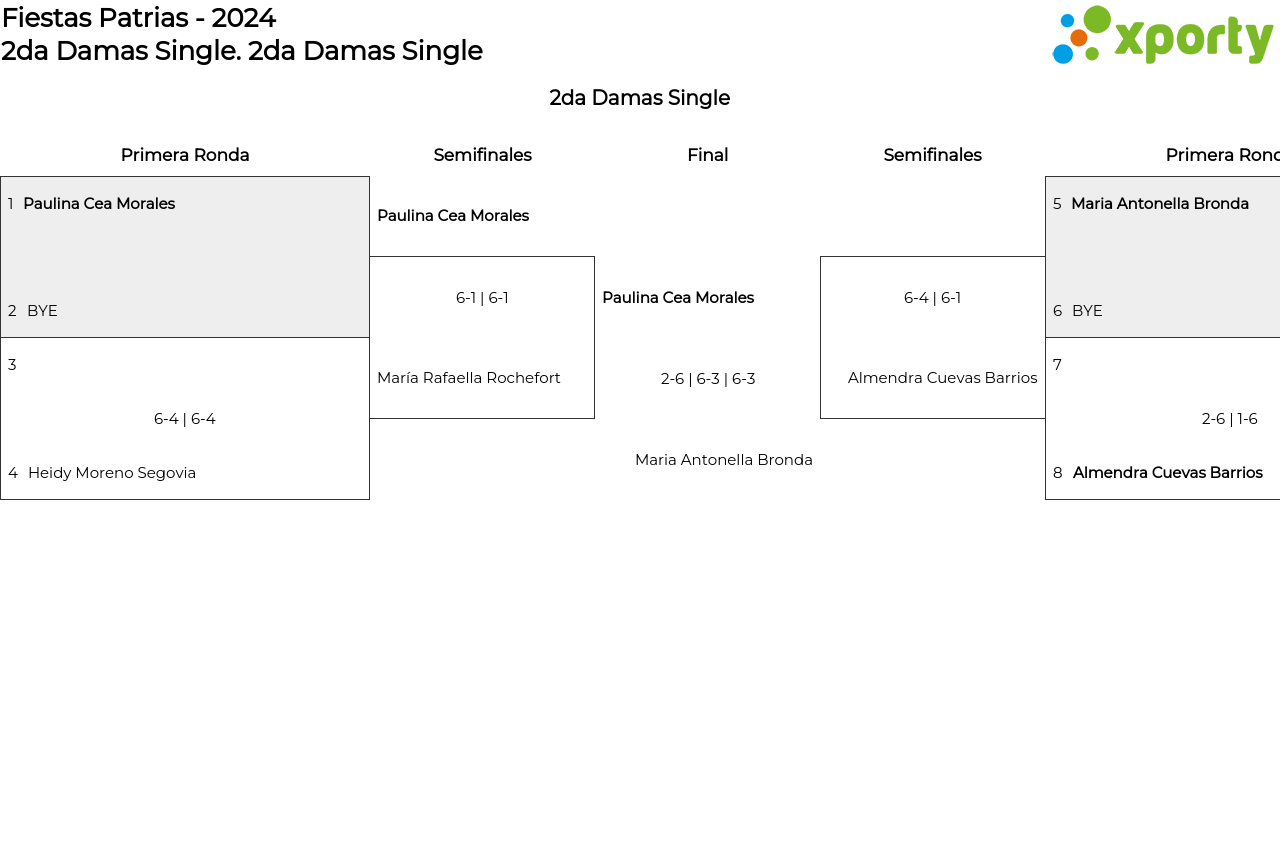Click seed 8 Almendra Cuevas Barrios entry

1167,473
